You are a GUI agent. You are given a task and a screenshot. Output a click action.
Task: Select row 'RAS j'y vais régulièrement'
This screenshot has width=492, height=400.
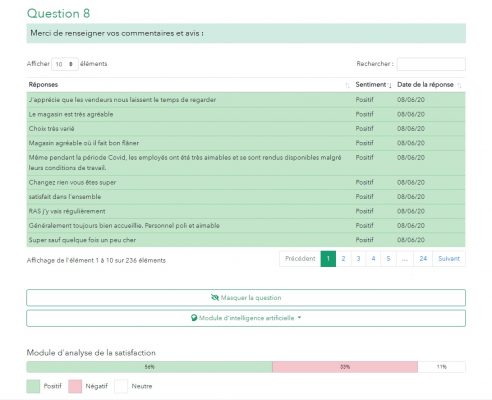pyautogui.click(x=246, y=211)
